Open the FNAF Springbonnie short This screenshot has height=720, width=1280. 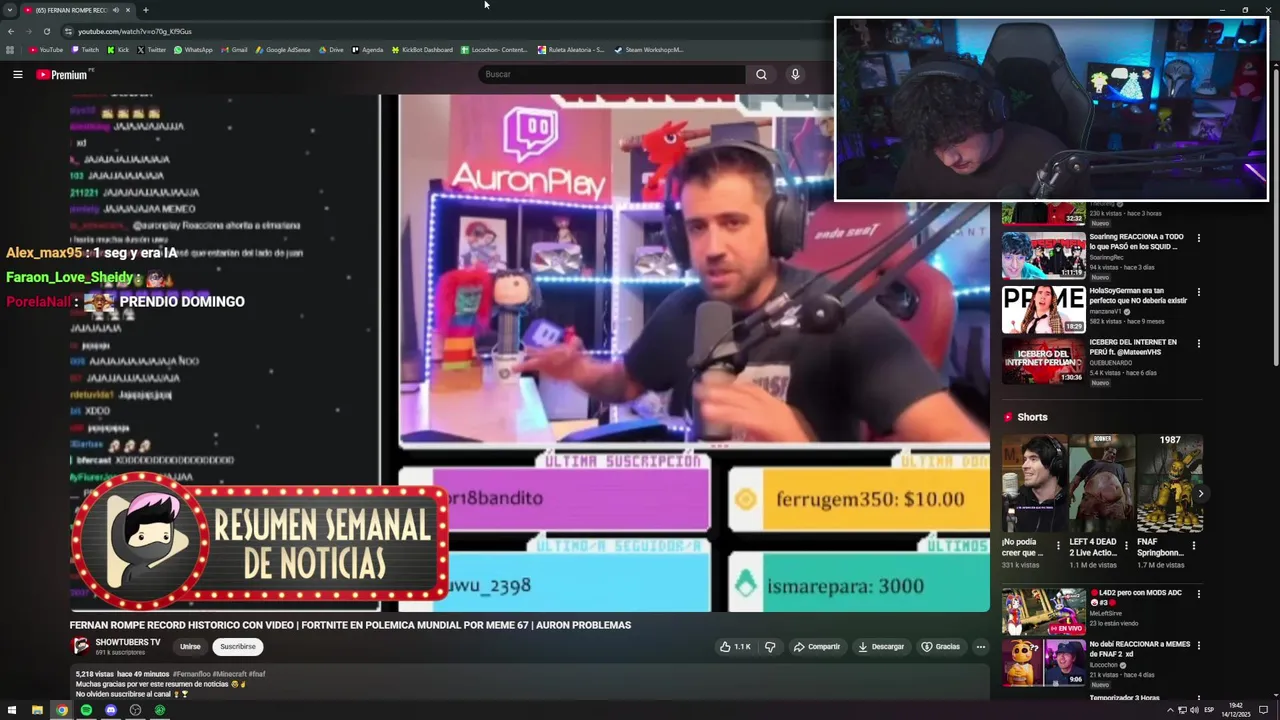(1169, 483)
